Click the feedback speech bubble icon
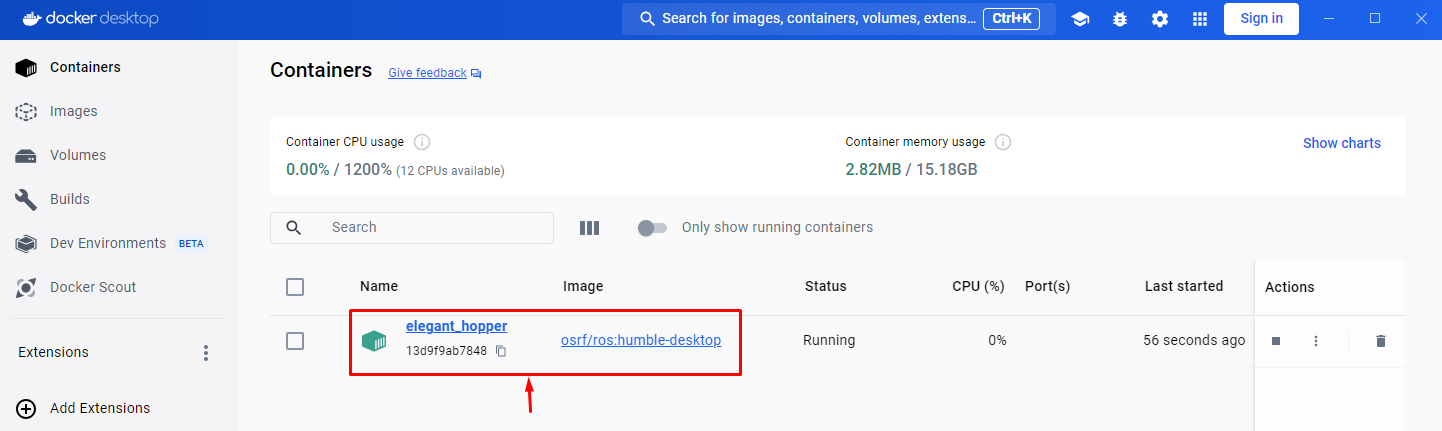 (x=476, y=74)
